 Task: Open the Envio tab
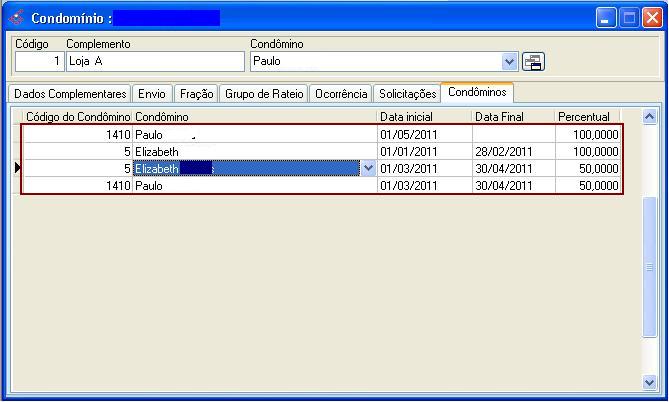pyautogui.click(x=152, y=94)
